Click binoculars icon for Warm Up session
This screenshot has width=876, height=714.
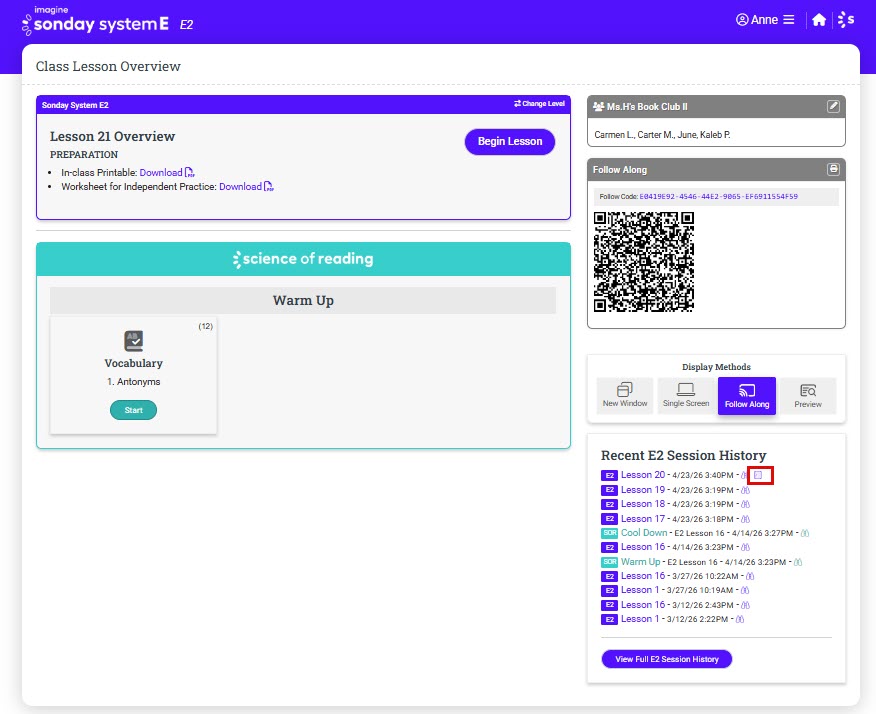click(798, 563)
